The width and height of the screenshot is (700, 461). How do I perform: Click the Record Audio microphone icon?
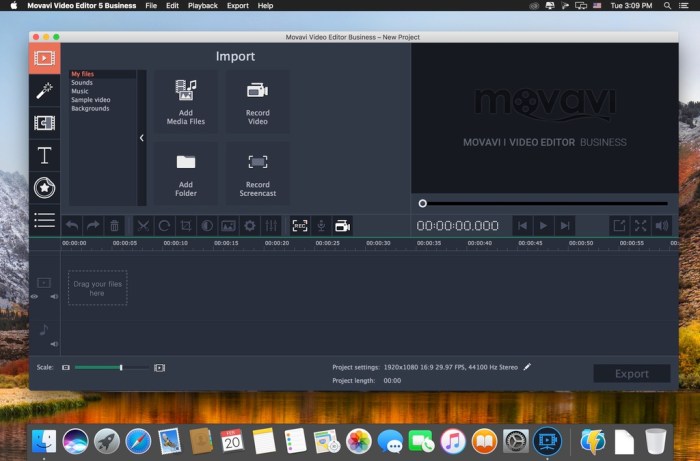[321, 226]
